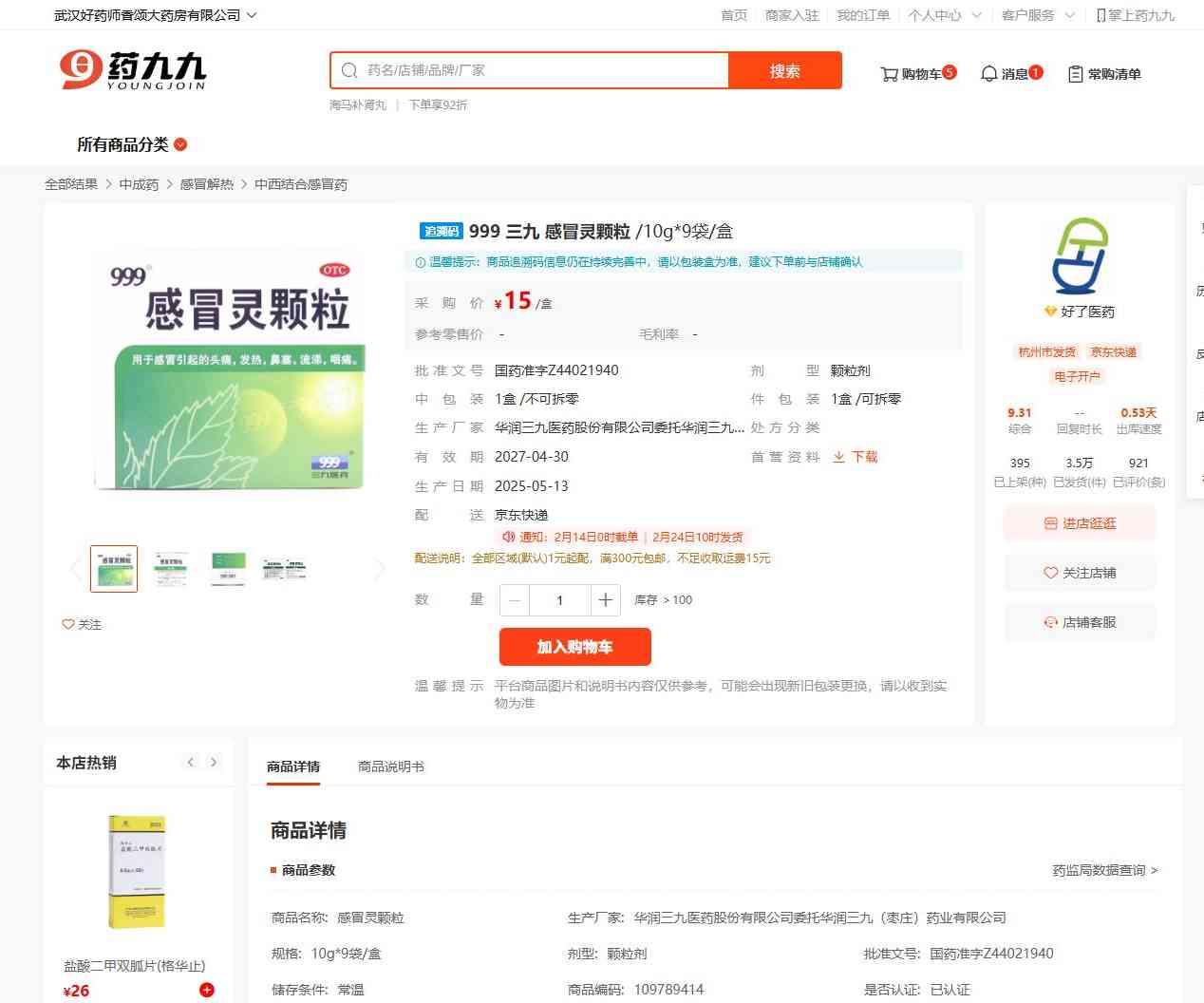1204x1003 pixels.
Task: Add the red plus on 盐酸二甲双胍片
Action: [x=207, y=990]
